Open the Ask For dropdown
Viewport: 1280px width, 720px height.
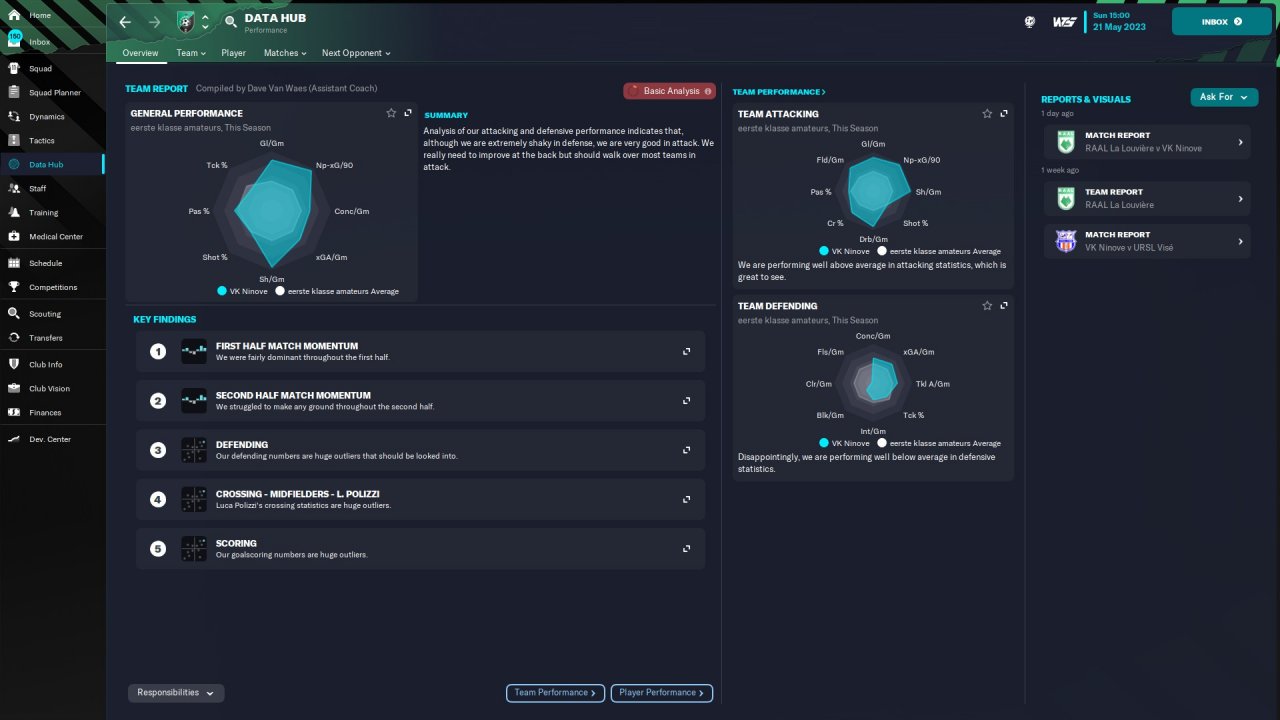click(1224, 97)
